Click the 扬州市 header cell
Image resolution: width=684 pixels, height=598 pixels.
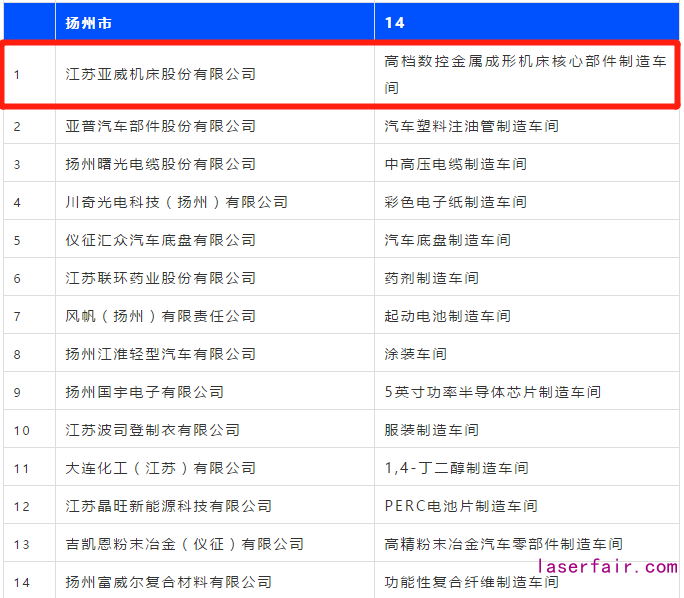coord(89,21)
